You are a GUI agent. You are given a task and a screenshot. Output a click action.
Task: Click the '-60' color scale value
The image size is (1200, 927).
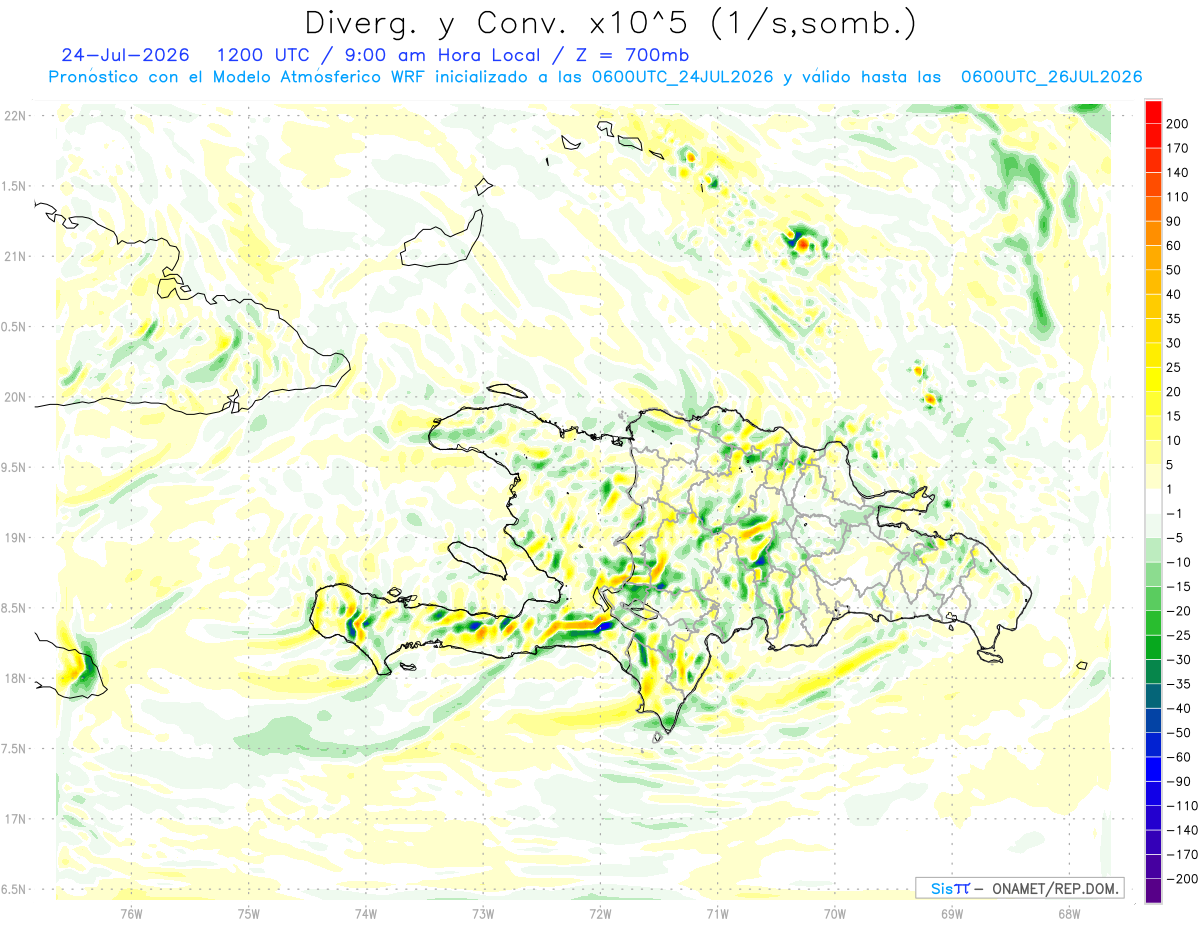[x=1178, y=758]
